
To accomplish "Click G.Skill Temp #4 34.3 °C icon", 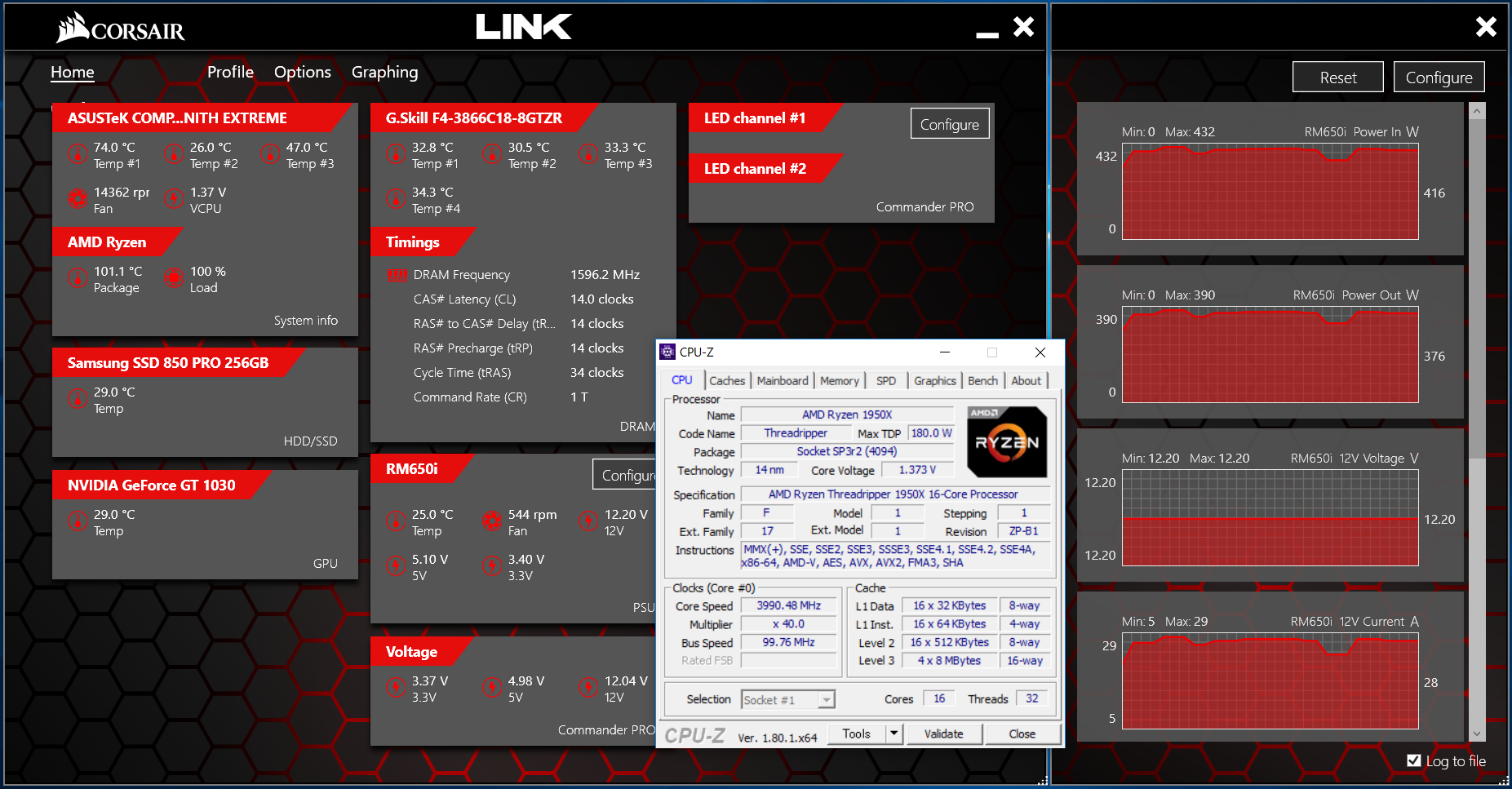I will click(396, 198).
